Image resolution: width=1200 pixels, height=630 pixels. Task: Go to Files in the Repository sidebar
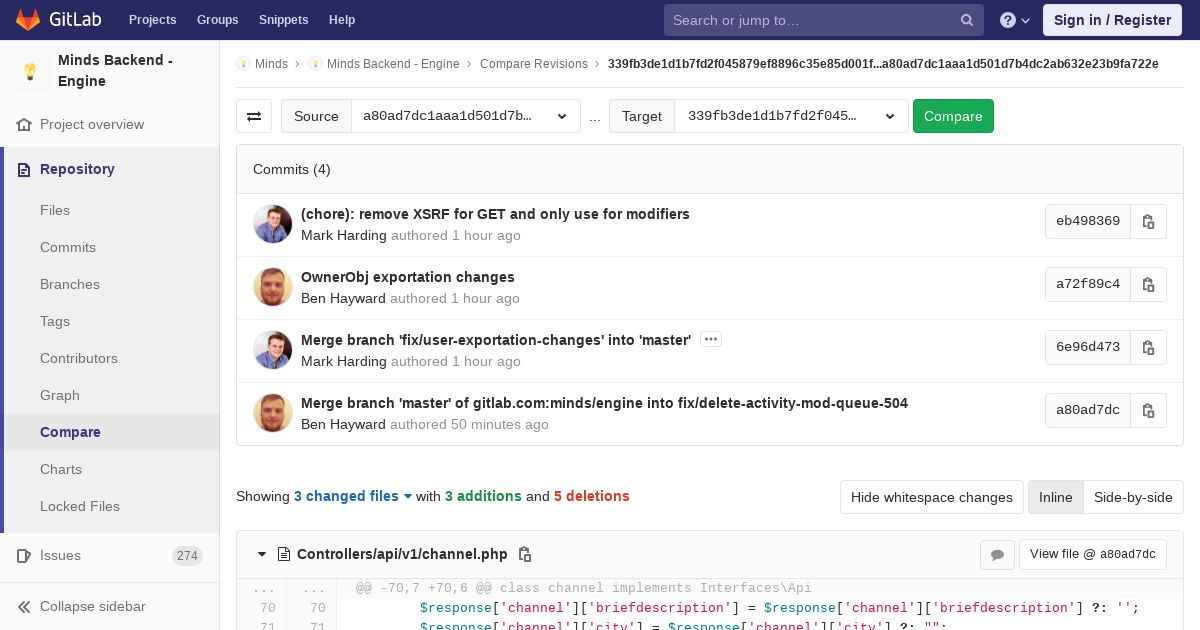pos(55,210)
